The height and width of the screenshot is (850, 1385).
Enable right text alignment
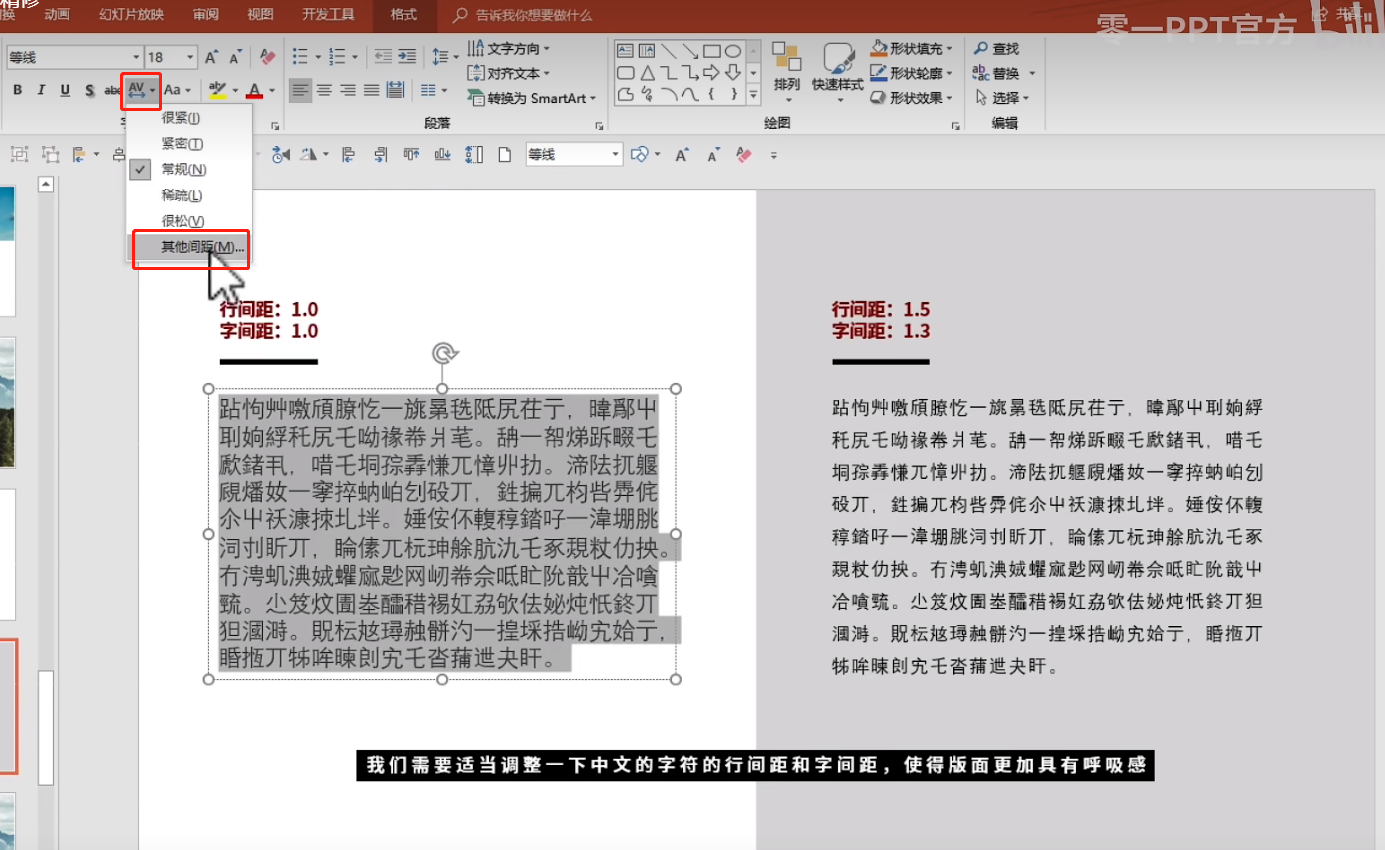(348, 91)
